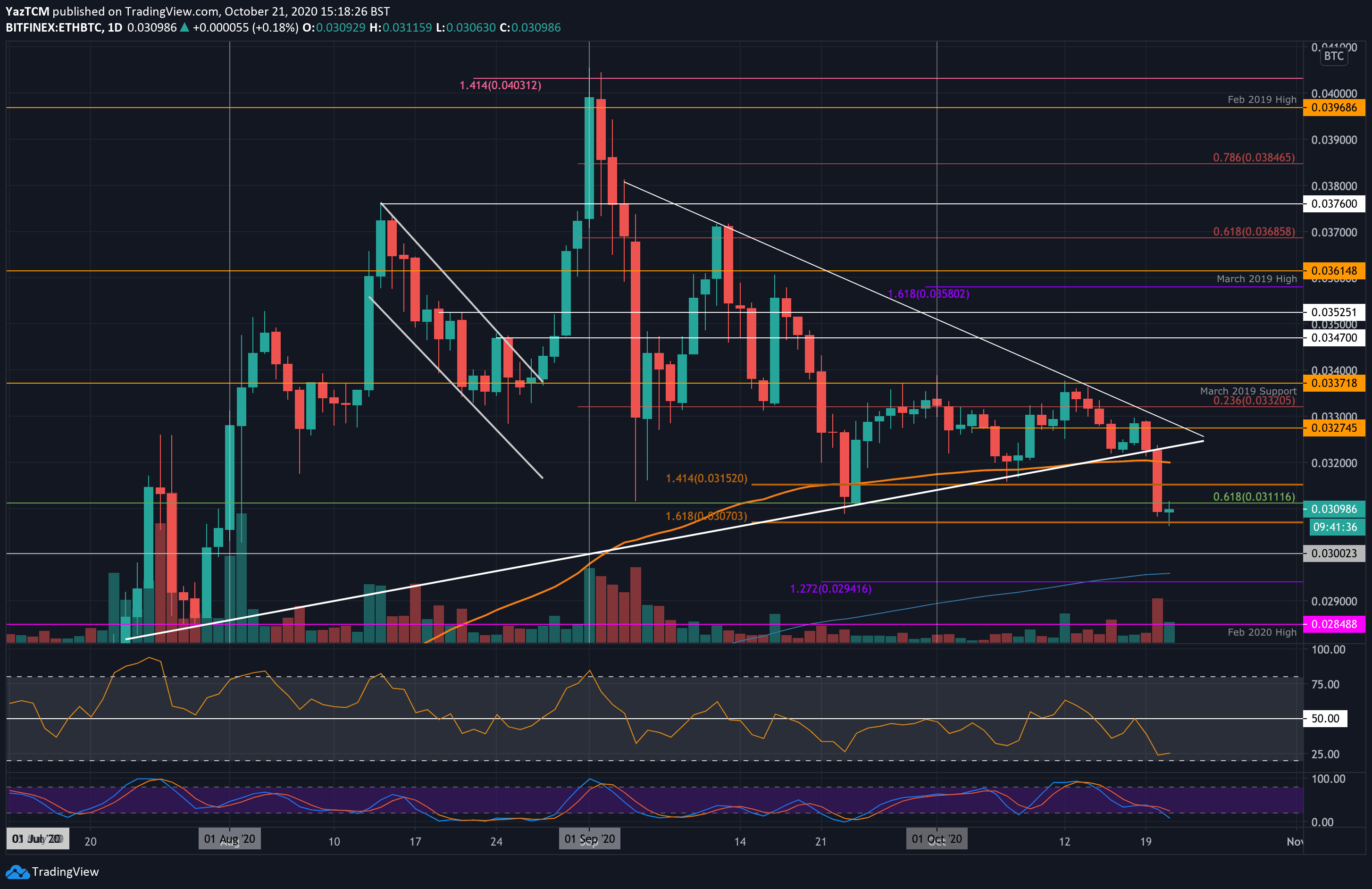Click the RSI 25.00 level label
The image size is (1372, 889).
pos(1325,754)
